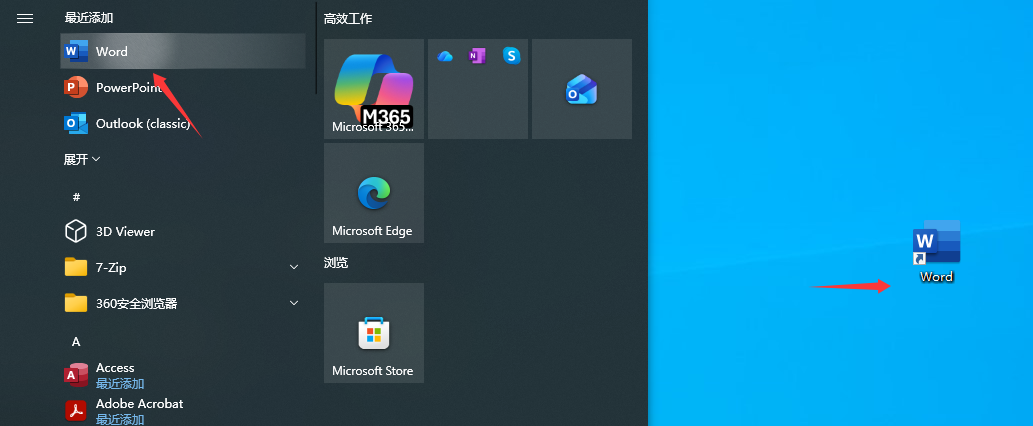Open Adobe Acrobat from the app list

[x=138, y=404]
